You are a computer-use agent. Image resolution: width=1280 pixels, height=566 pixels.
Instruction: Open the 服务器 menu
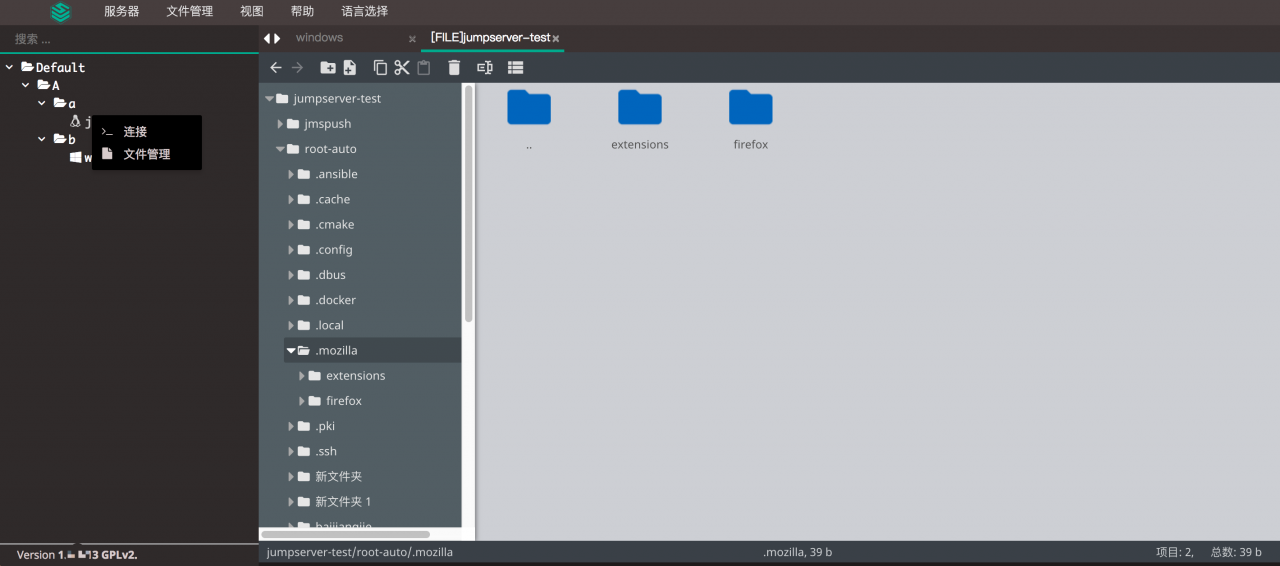pos(122,12)
